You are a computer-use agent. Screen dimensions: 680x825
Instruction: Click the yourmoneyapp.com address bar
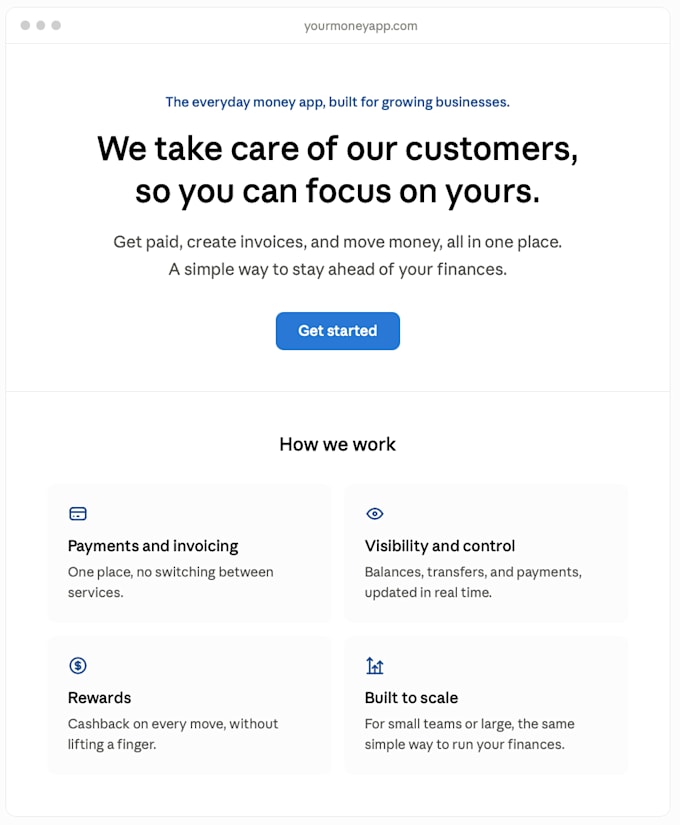(x=361, y=26)
